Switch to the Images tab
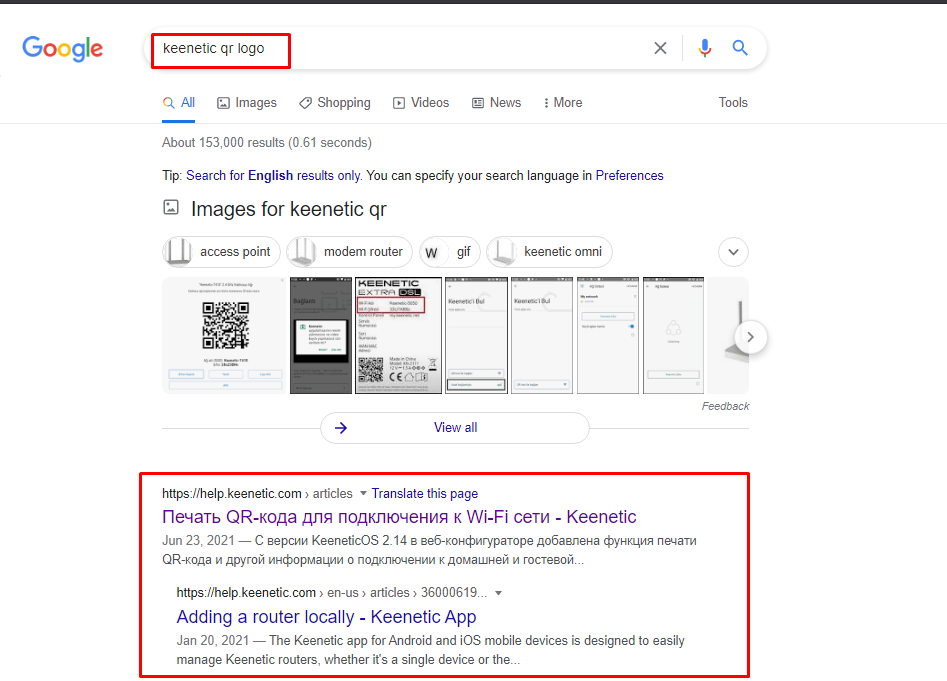947x681 pixels. pos(247,103)
